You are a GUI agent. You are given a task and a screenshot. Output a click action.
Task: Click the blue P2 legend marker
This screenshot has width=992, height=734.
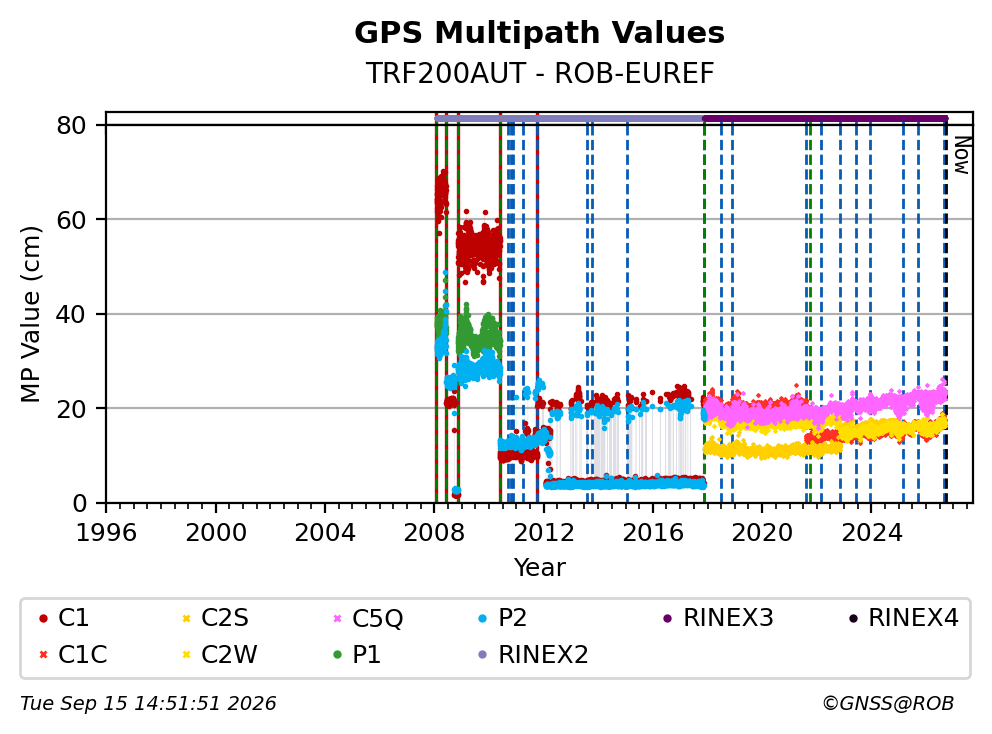pyautogui.click(x=483, y=618)
